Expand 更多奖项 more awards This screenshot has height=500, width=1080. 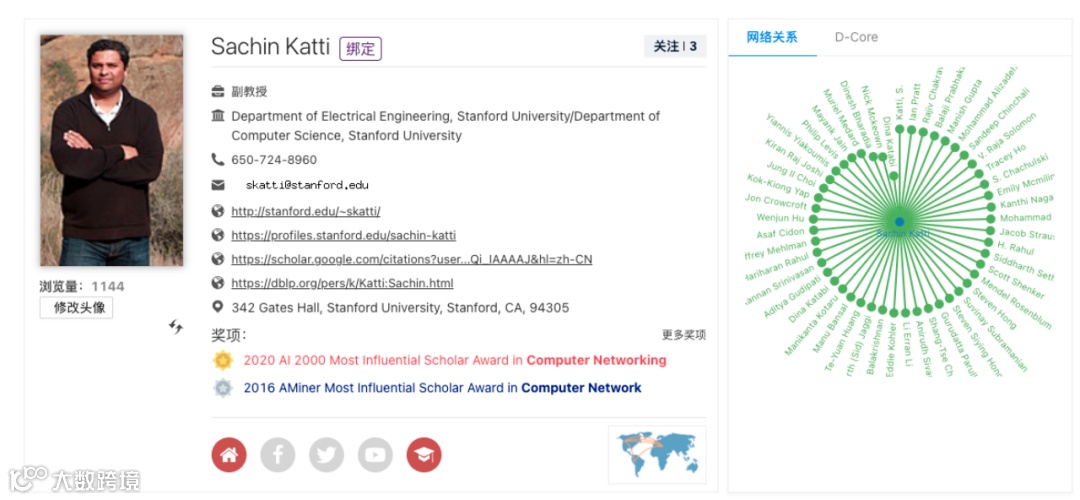[x=684, y=335]
